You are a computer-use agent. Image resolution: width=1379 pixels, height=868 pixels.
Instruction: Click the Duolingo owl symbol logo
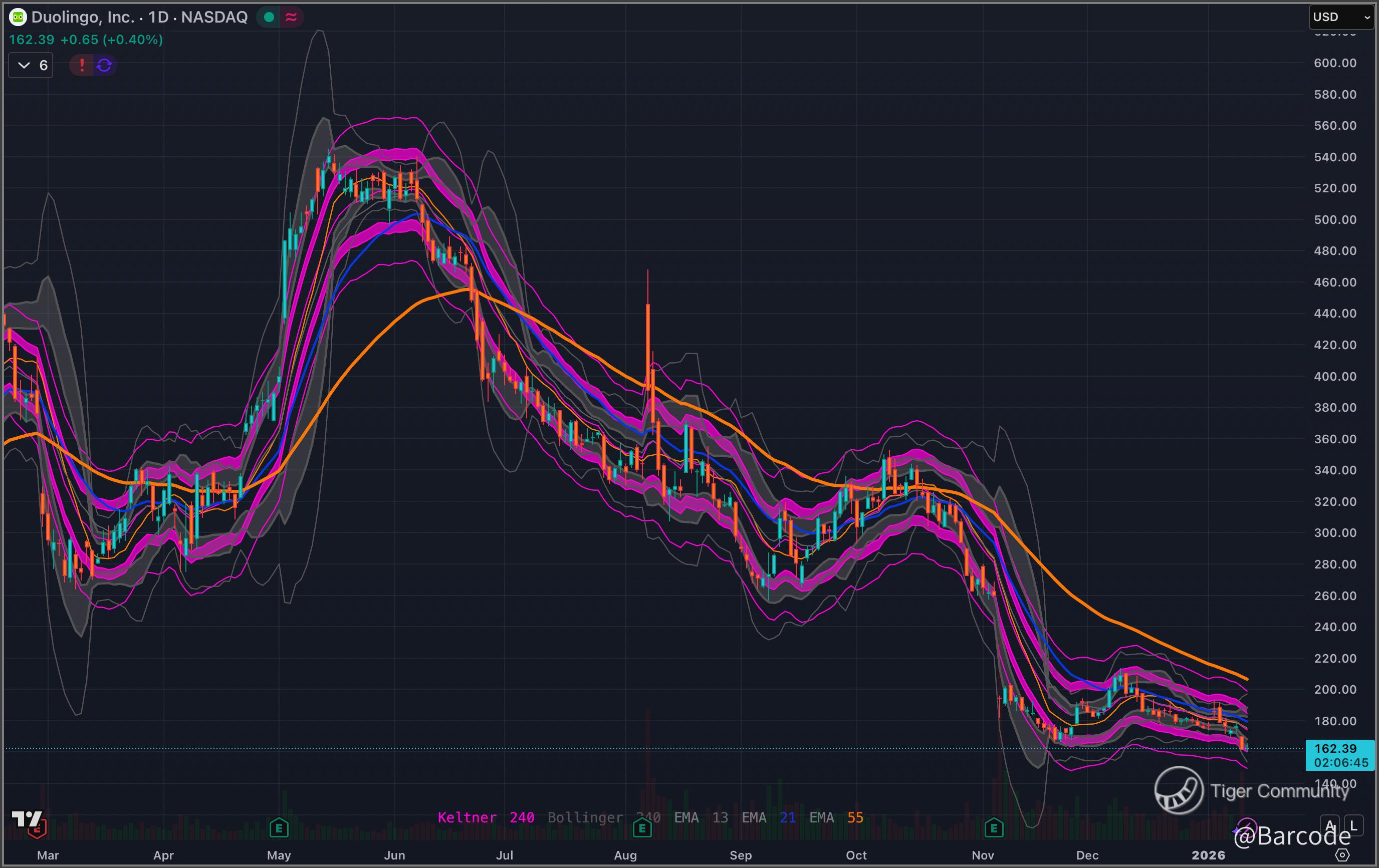18,17
